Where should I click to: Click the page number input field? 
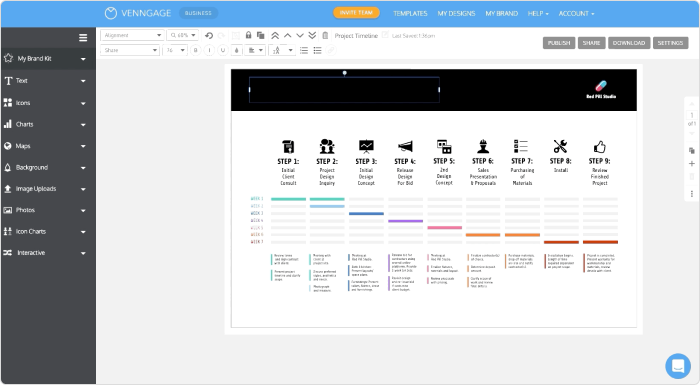692,115
